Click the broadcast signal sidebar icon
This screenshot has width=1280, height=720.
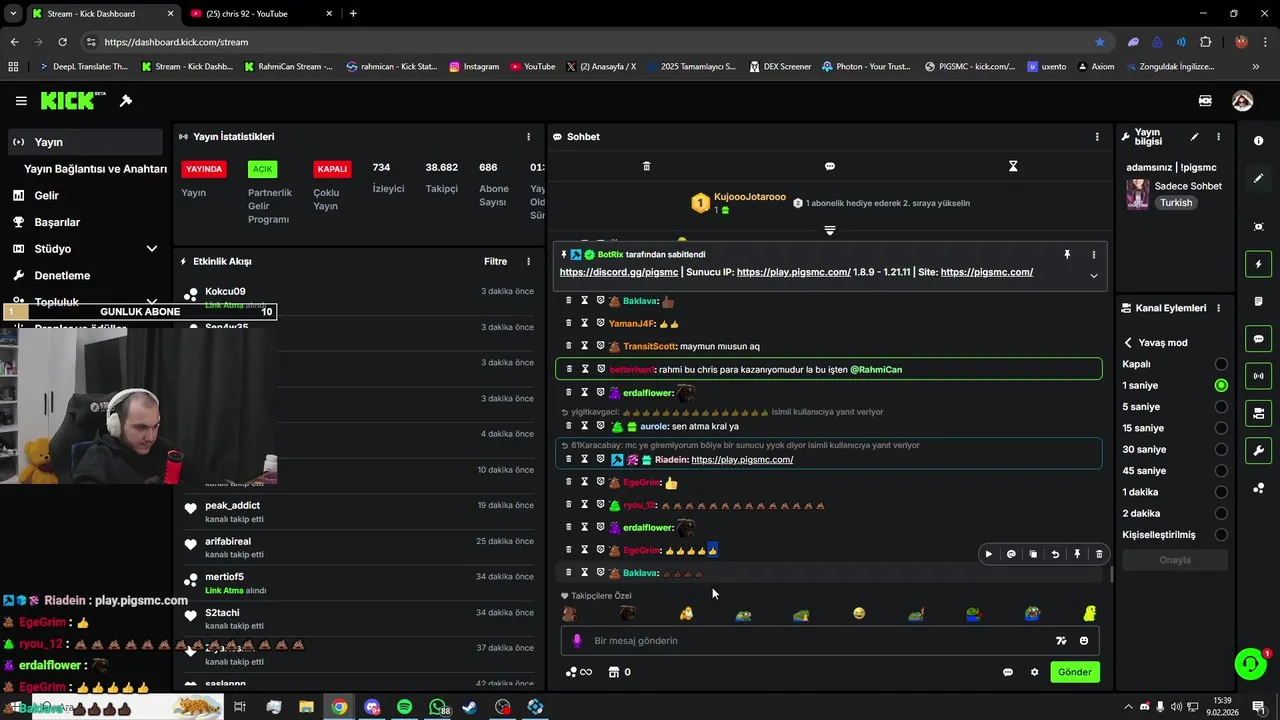(x=1258, y=376)
